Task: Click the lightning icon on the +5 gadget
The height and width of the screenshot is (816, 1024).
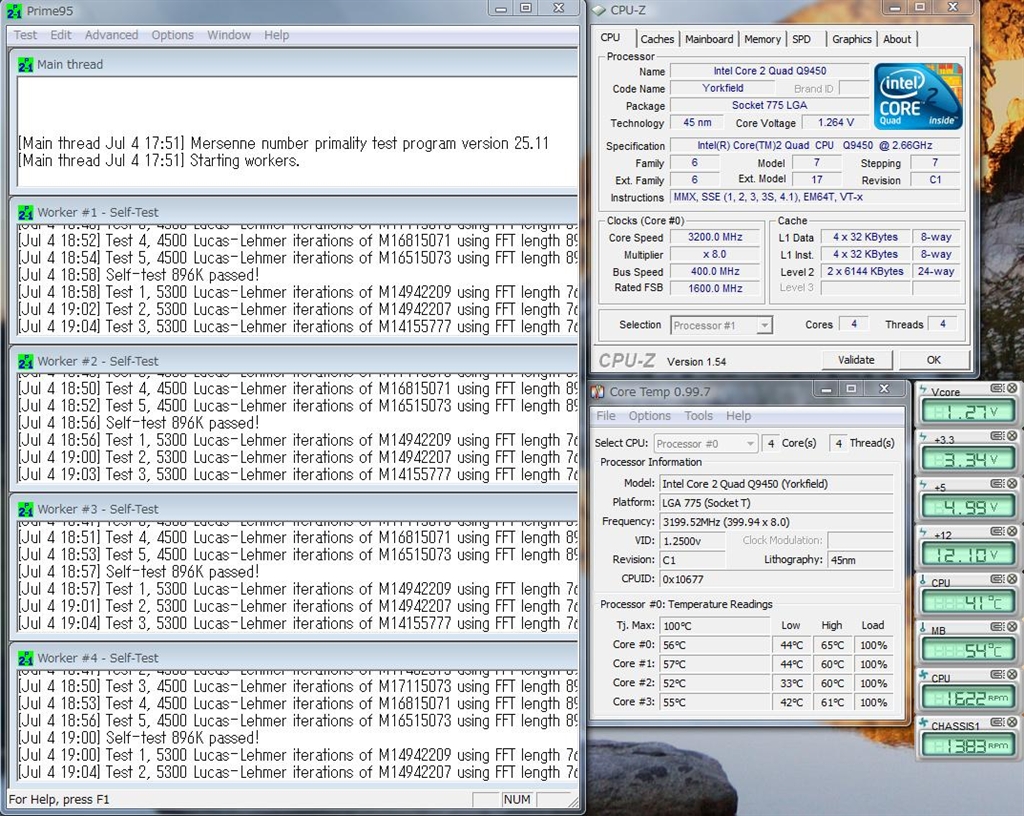Action: (923, 485)
